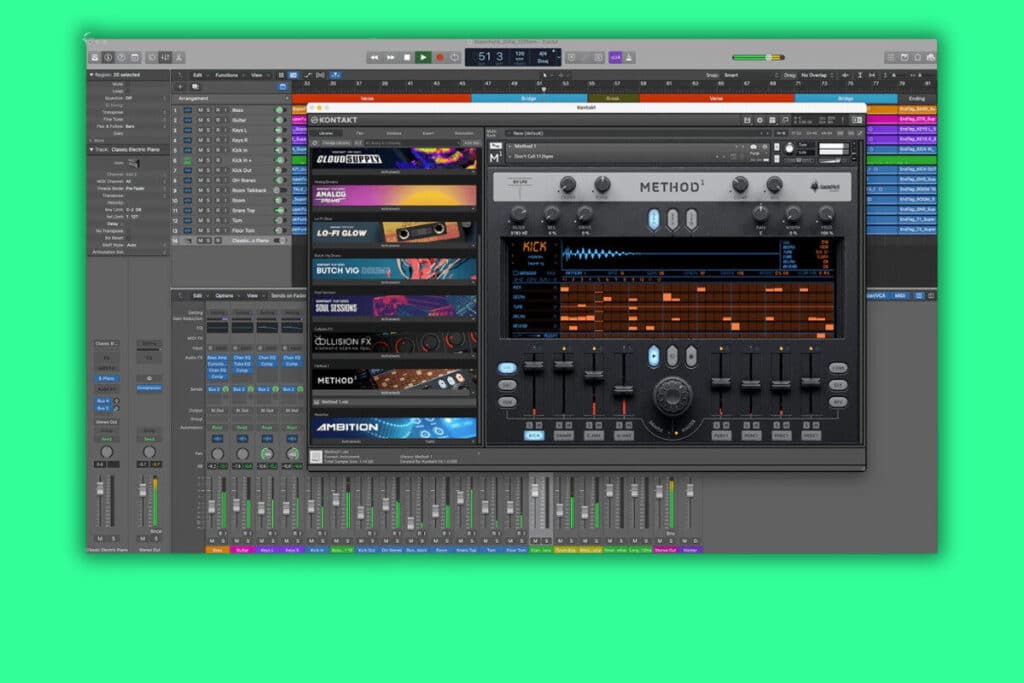Fast-forward the playhead
The image size is (1024, 683).
[391, 57]
